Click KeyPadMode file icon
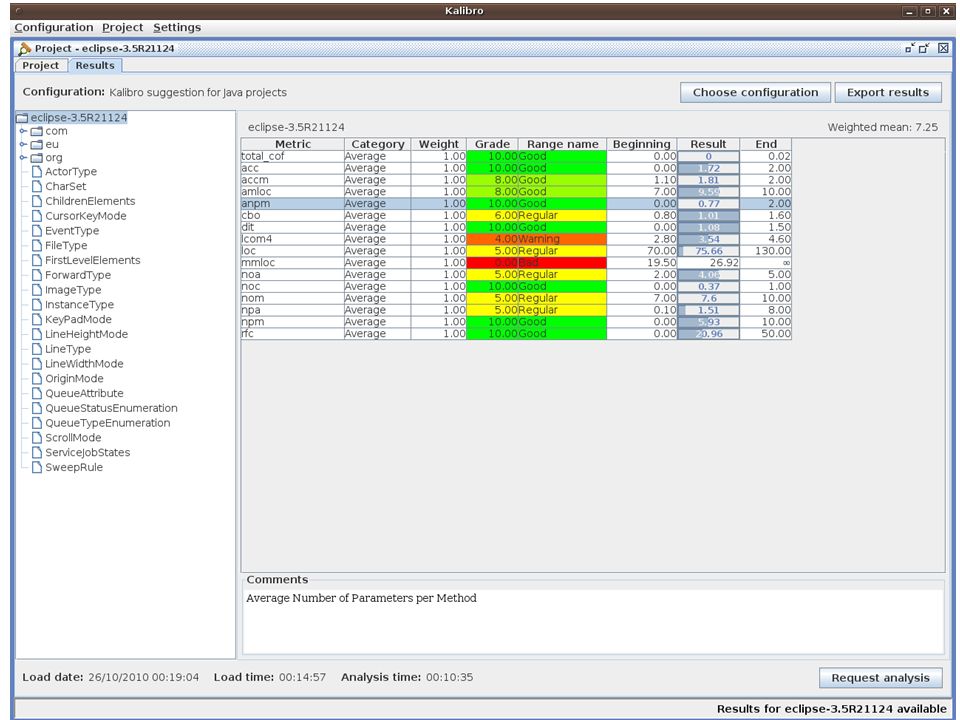This screenshot has height=720, width=960. click(x=37, y=320)
